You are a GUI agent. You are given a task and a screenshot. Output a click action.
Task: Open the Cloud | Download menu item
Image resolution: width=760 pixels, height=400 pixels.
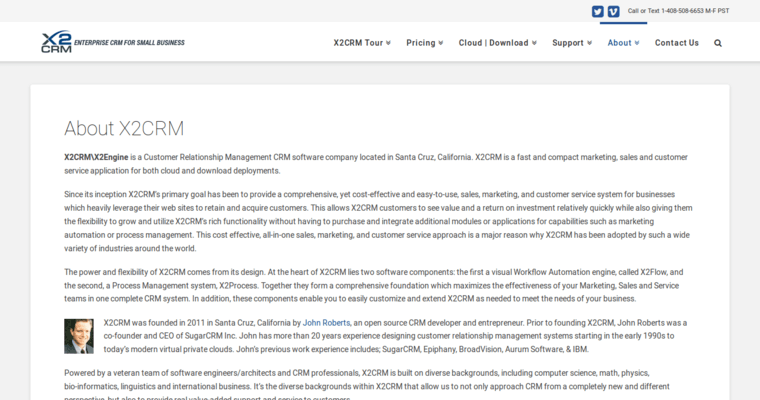click(493, 43)
